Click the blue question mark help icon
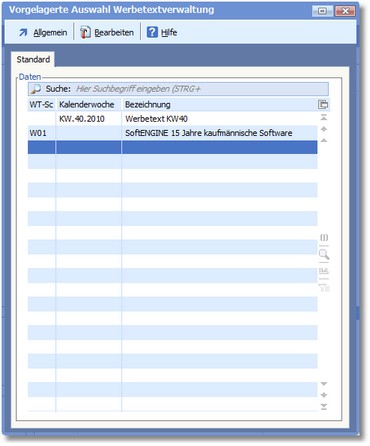The height and width of the screenshot is (446, 370). click(x=152, y=32)
